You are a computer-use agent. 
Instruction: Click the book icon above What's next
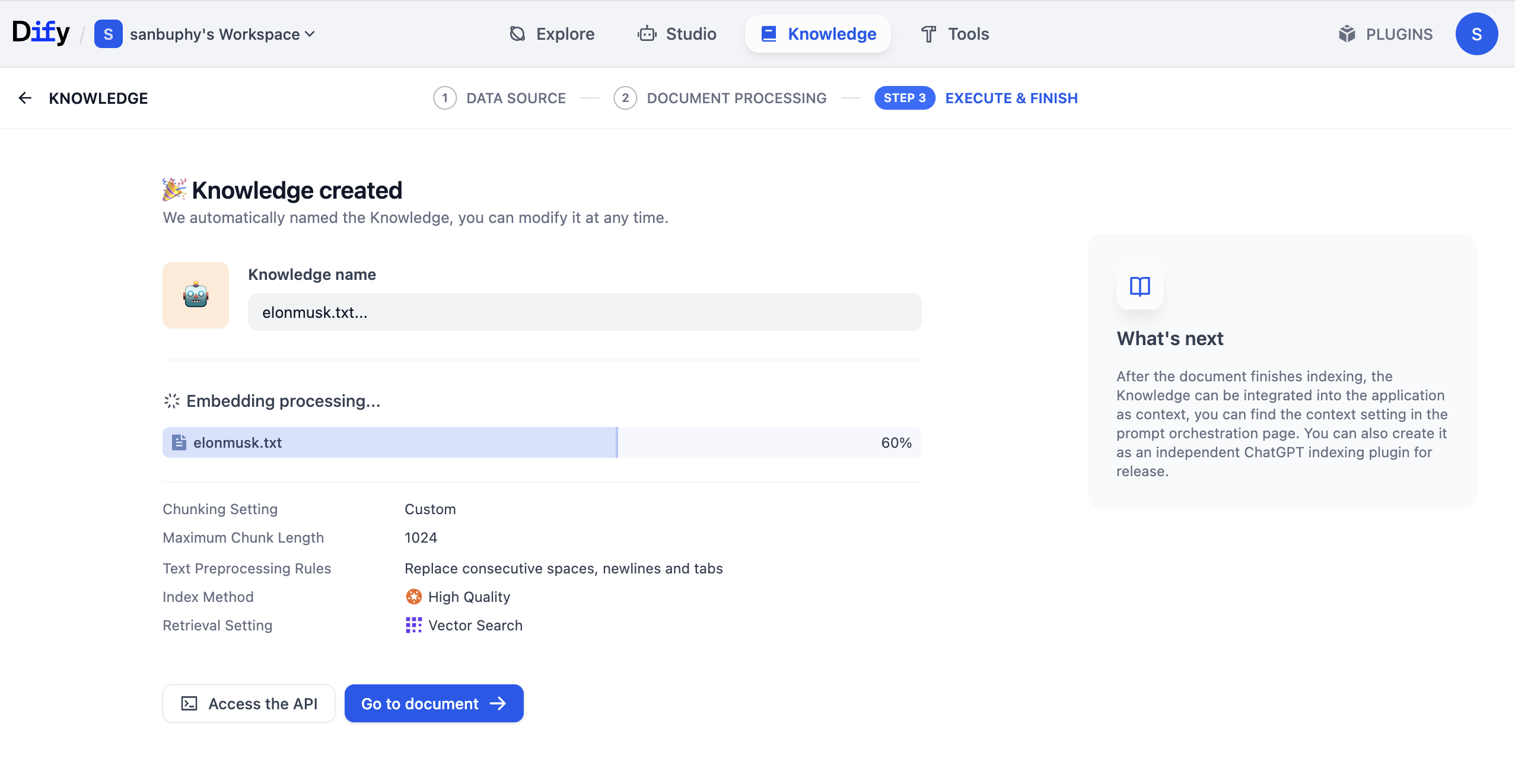[x=1140, y=286]
